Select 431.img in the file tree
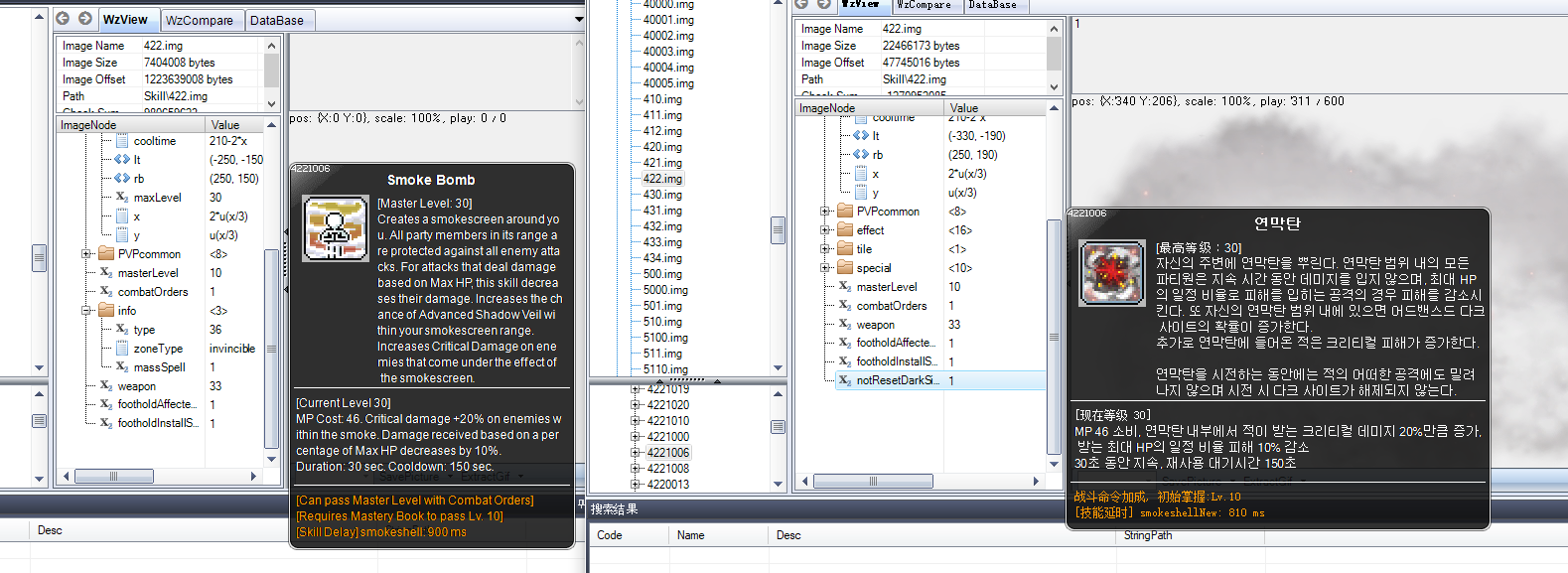 pyautogui.click(x=661, y=211)
